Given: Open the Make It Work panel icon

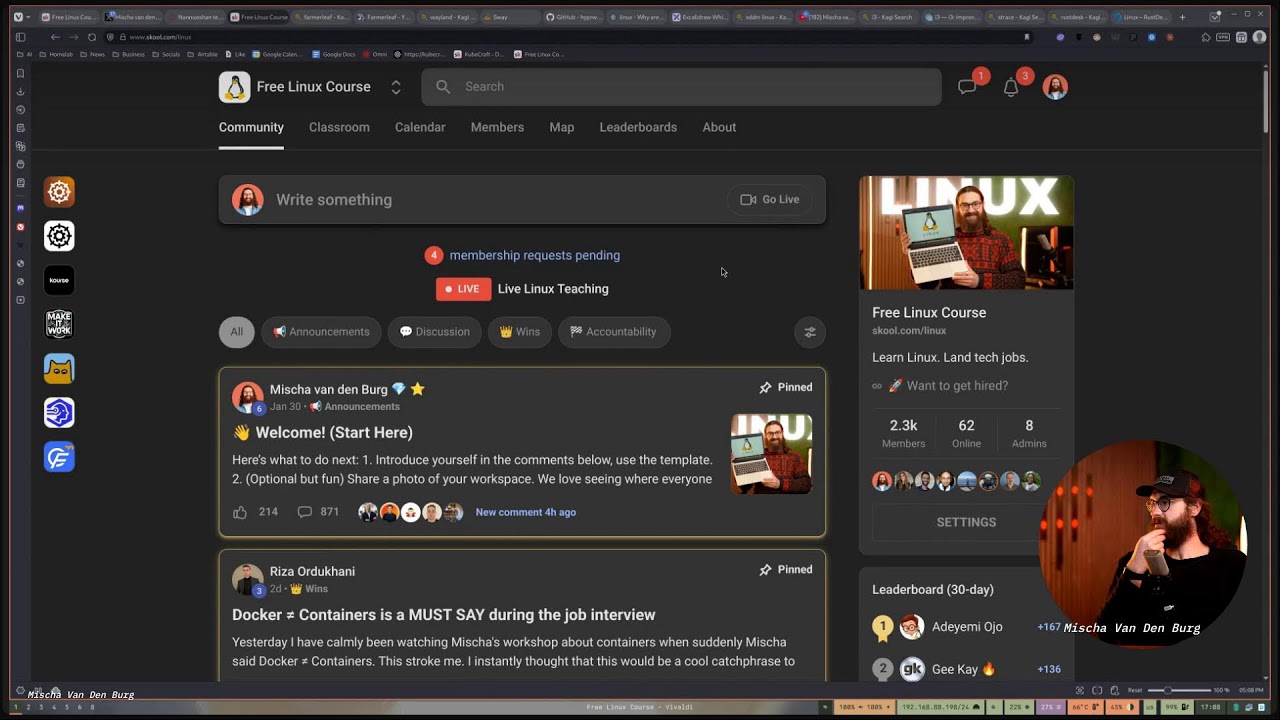Looking at the screenshot, I should tap(59, 324).
